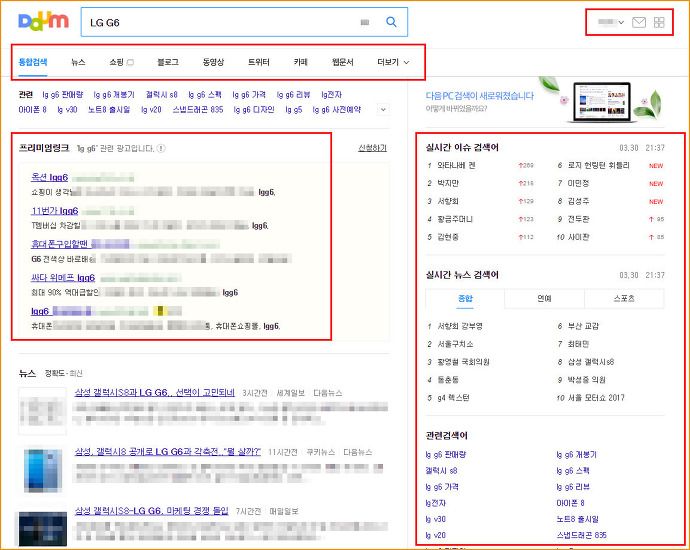Image resolution: width=690 pixels, height=550 pixels.
Task: Open the 옥션 lgg6 ad link
Action: pyautogui.click(x=49, y=177)
